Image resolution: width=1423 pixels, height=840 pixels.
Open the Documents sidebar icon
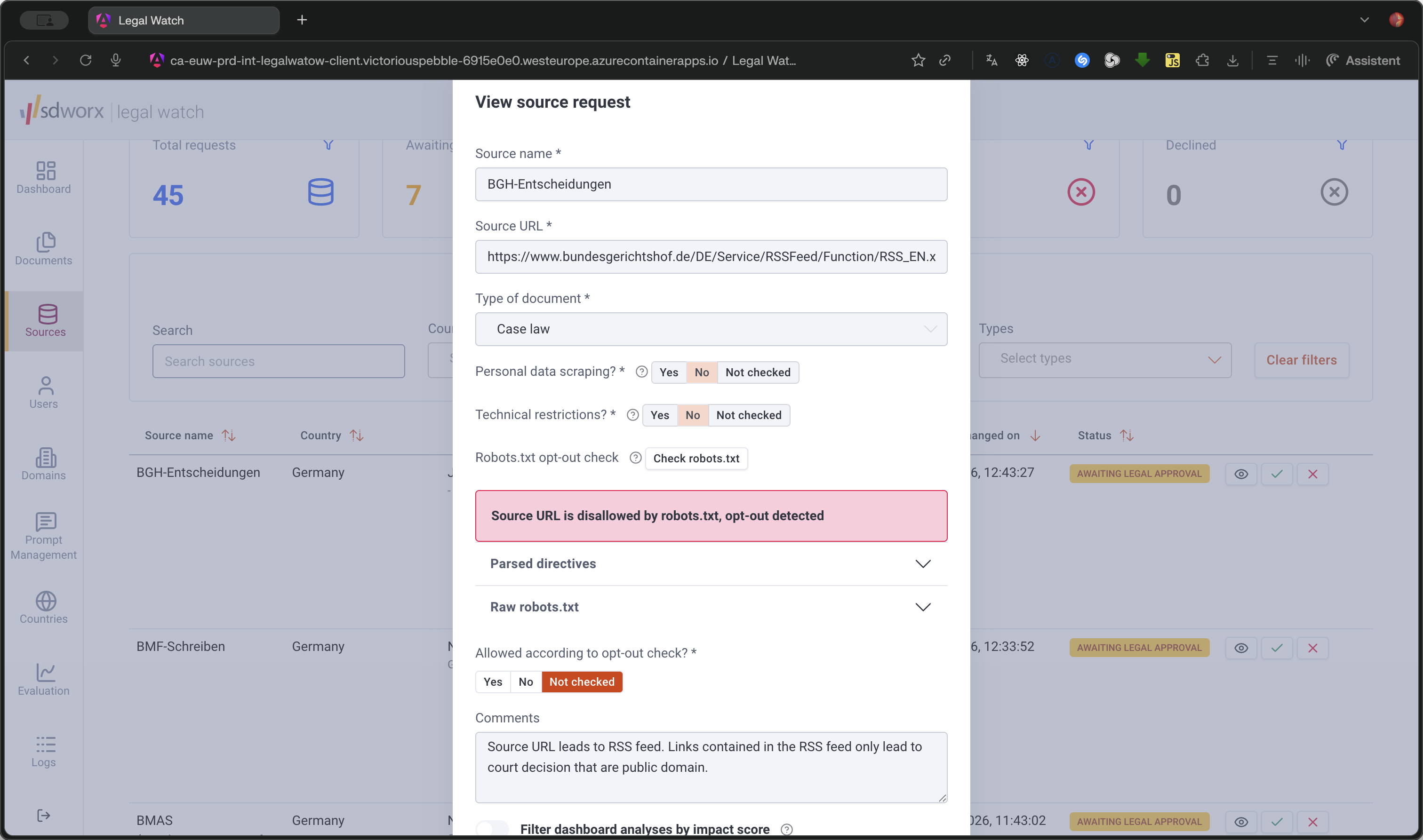[x=45, y=242]
